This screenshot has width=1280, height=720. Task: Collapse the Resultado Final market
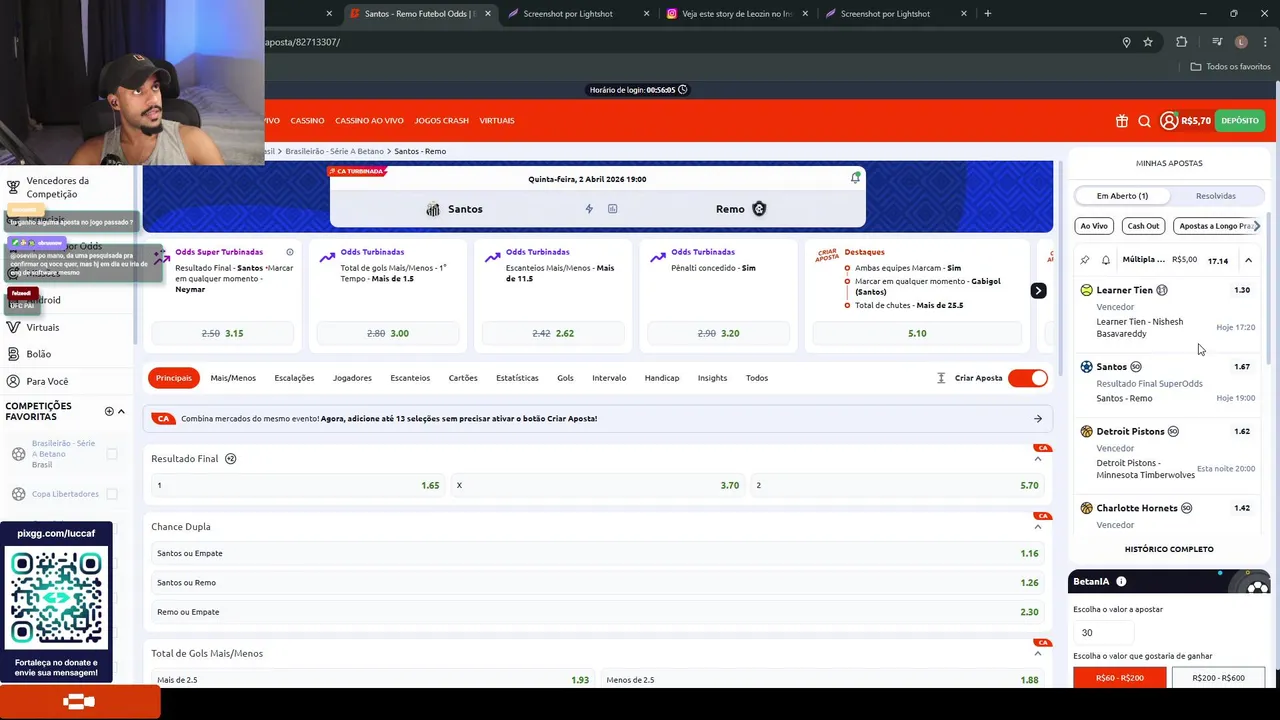point(1037,459)
